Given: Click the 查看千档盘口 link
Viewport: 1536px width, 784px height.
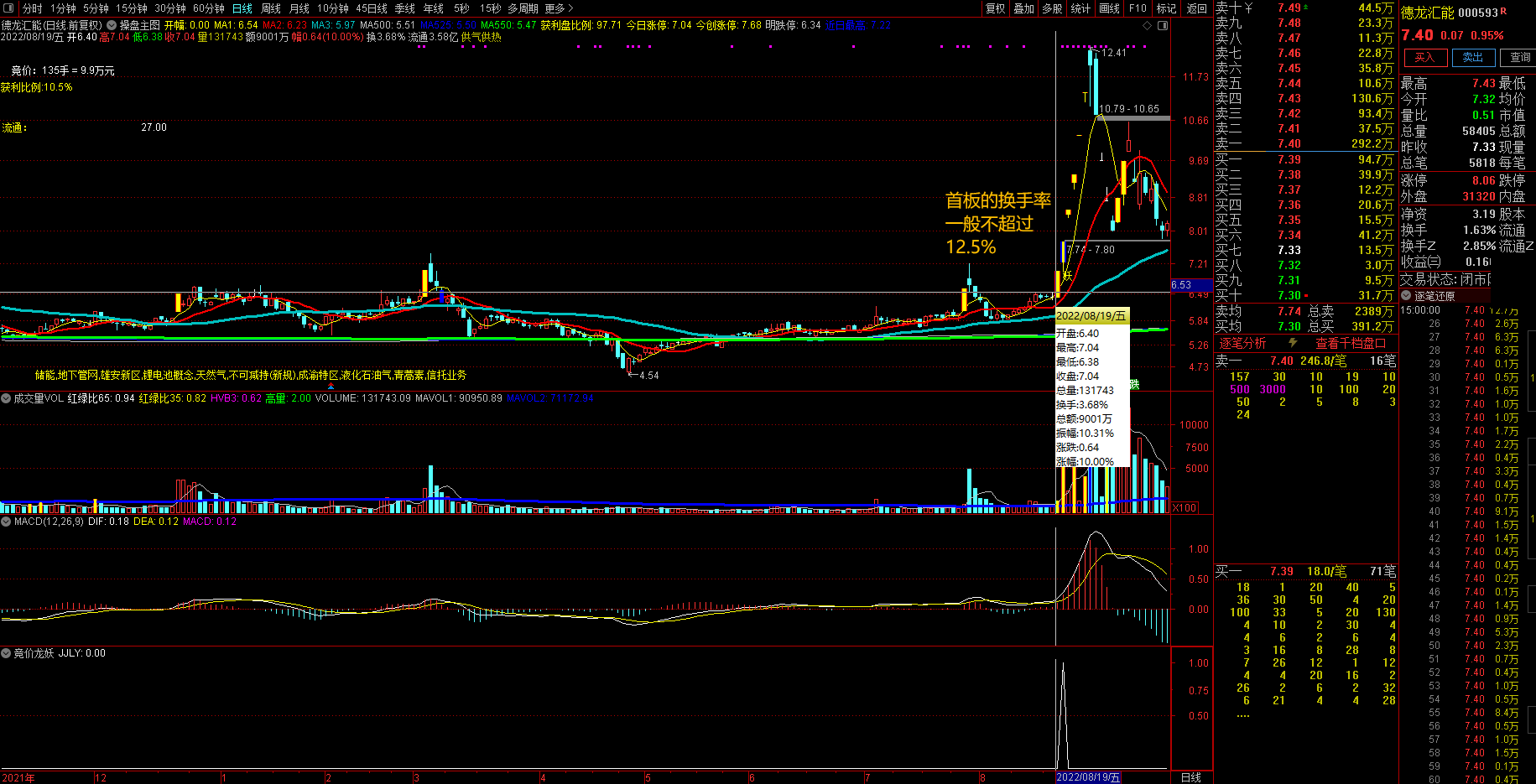Looking at the screenshot, I should pyautogui.click(x=1351, y=343).
